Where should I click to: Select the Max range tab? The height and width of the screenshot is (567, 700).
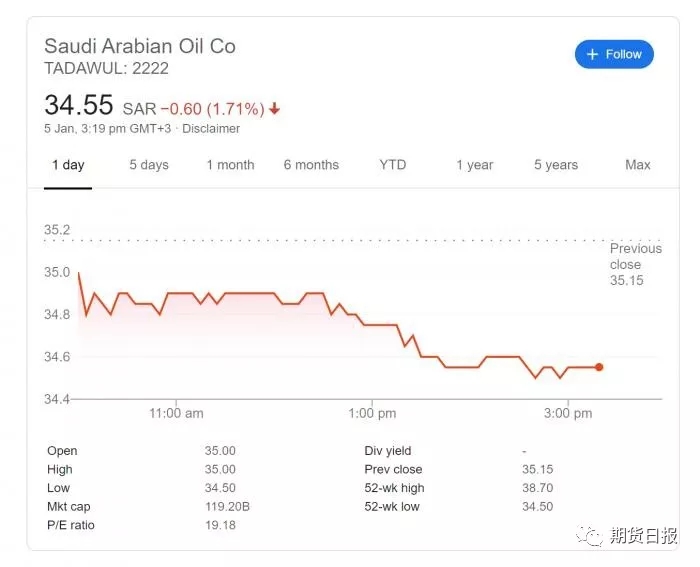pyautogui.click(x=638, y=165)
